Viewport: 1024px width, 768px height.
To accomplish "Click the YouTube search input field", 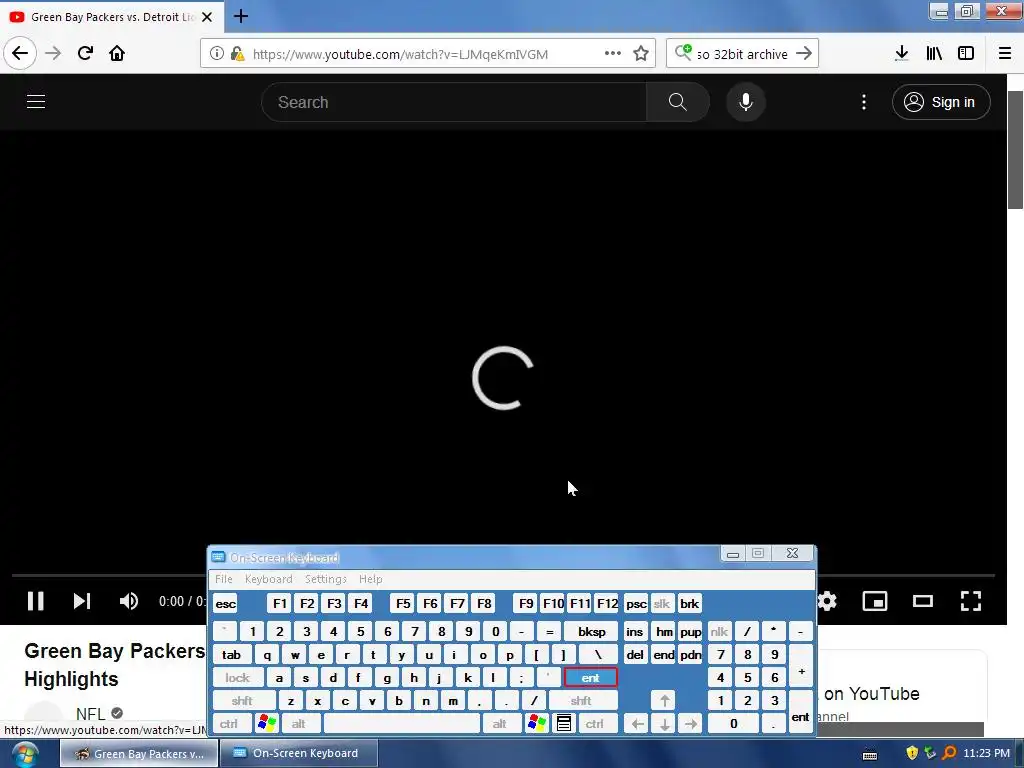I will [x=454, y=102].
